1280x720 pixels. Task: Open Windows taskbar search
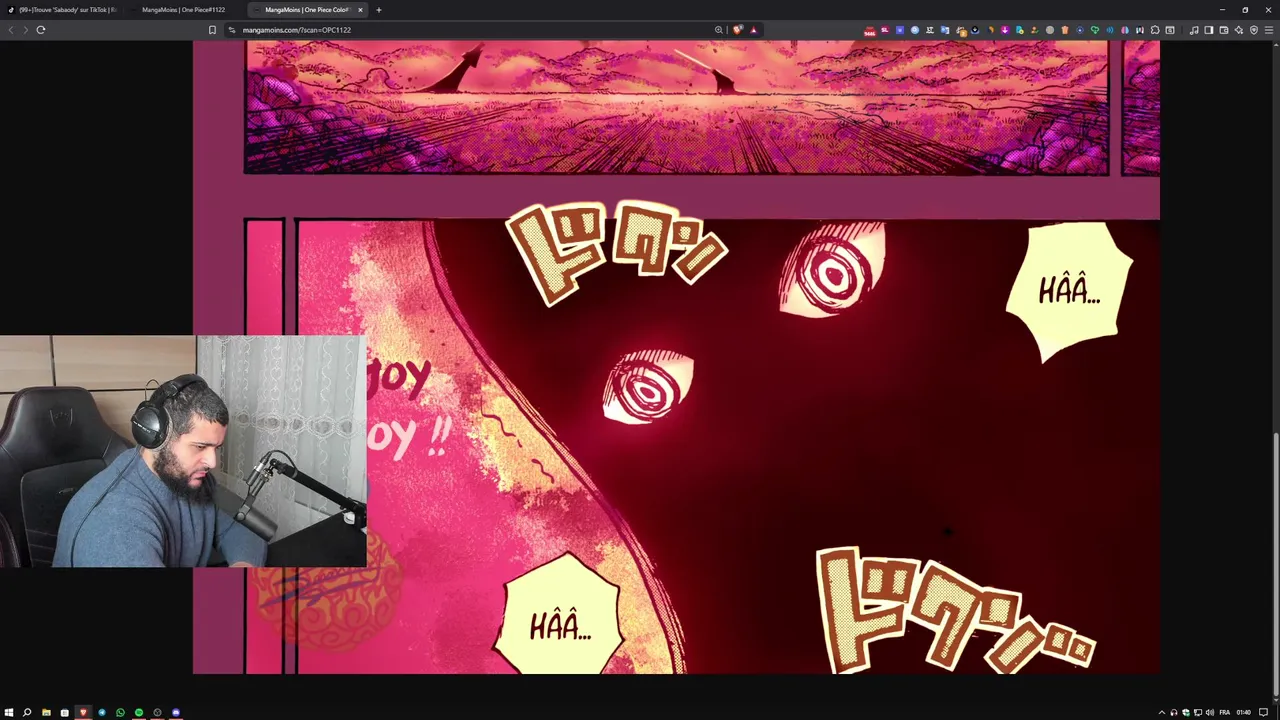pos(27,712)
